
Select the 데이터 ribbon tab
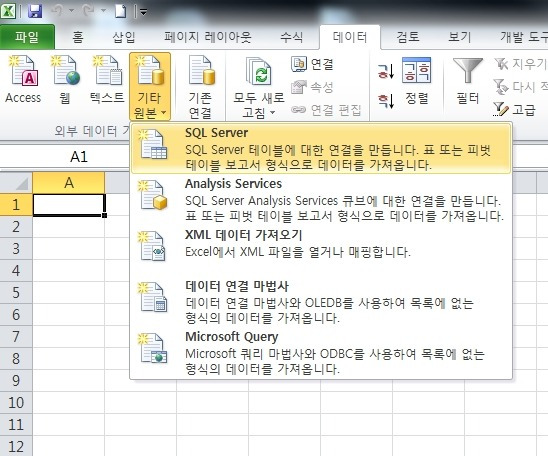(x=350, y=37)
